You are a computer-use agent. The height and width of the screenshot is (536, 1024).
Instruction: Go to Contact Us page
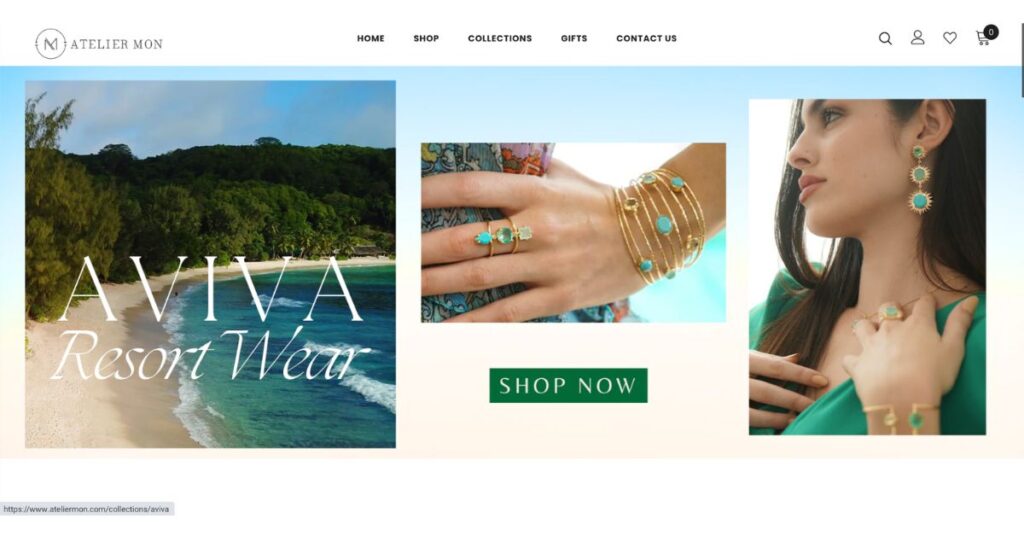tap(647, 39)
